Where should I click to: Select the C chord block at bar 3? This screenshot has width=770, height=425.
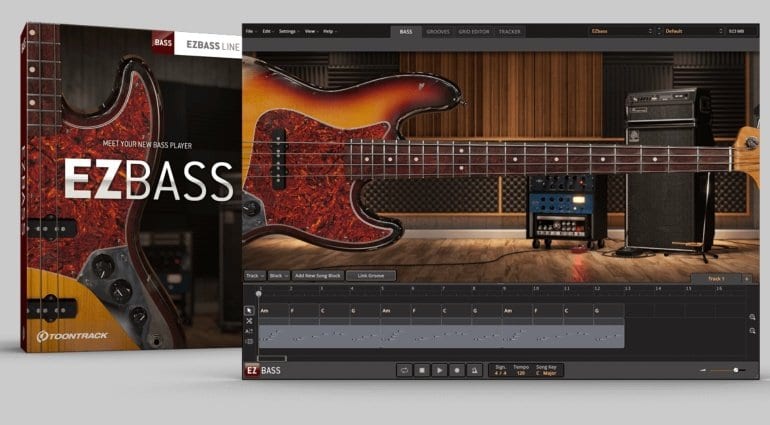[x=335, y=311]
